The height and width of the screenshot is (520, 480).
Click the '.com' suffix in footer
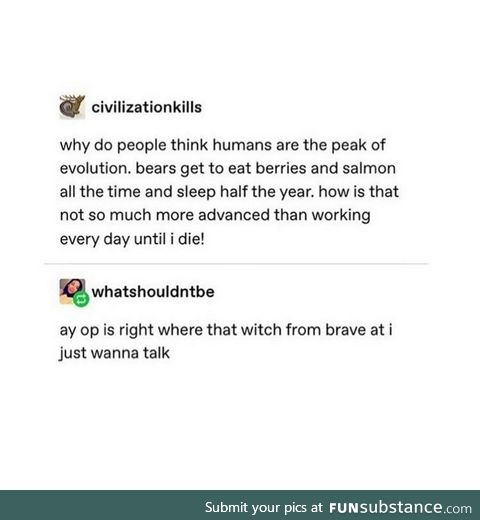click(x=458, y=509)
